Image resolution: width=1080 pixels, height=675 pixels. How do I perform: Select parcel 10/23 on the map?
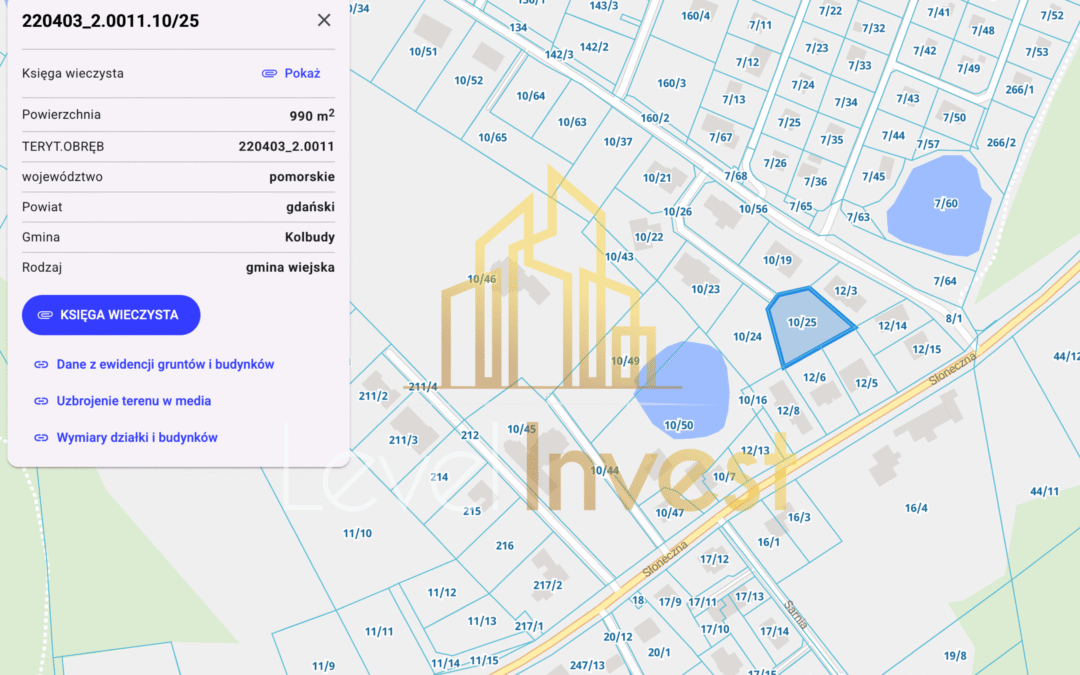click(705, 289)
